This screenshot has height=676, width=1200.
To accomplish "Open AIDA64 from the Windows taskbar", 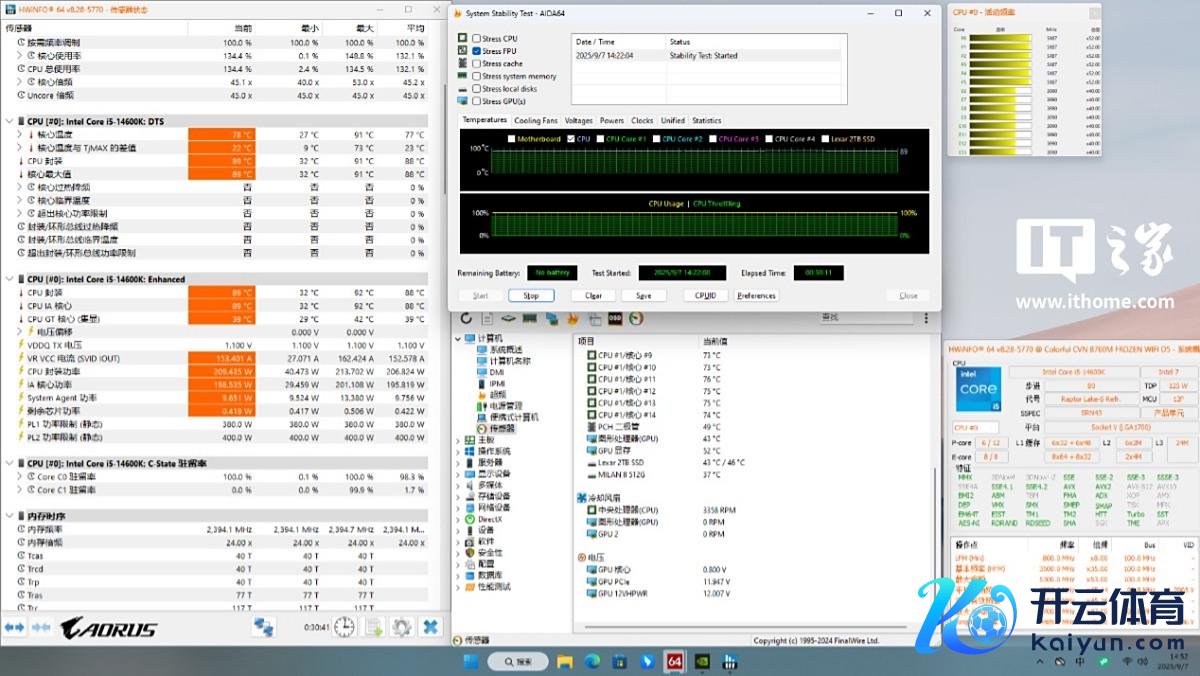I will click(674, 661).
